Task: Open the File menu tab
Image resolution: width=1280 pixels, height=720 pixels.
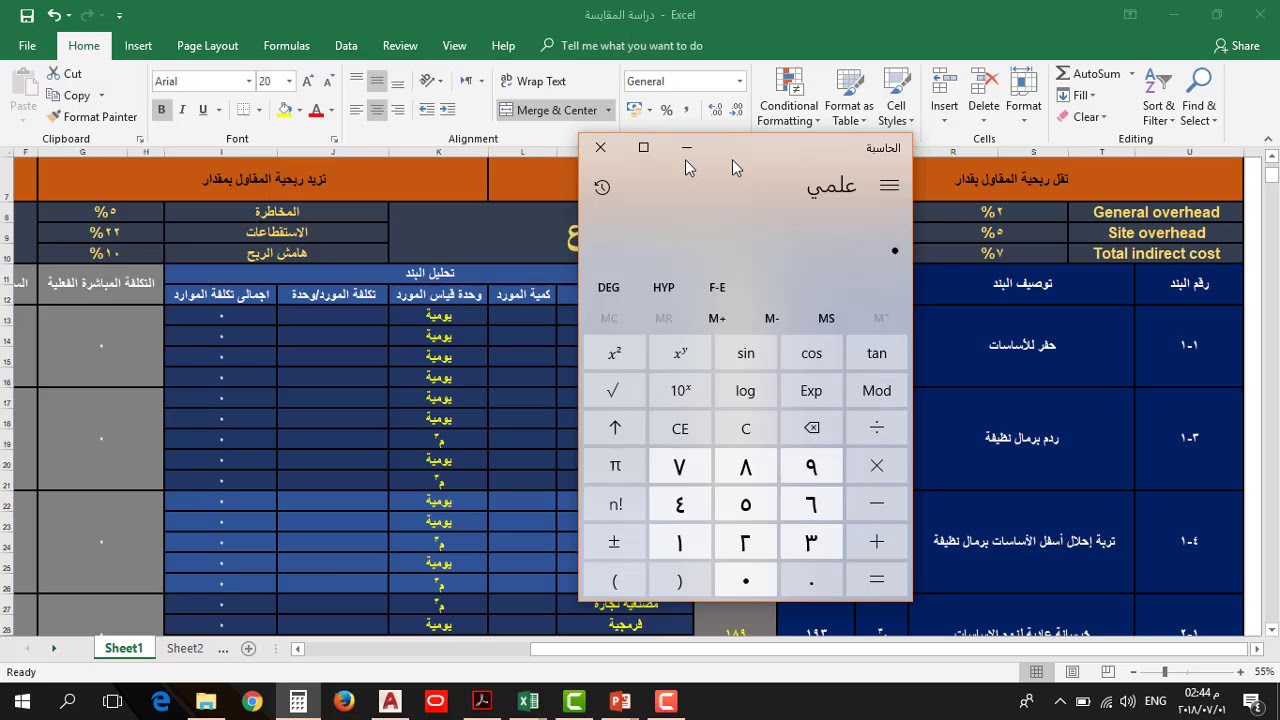Action: click(27, 46)
